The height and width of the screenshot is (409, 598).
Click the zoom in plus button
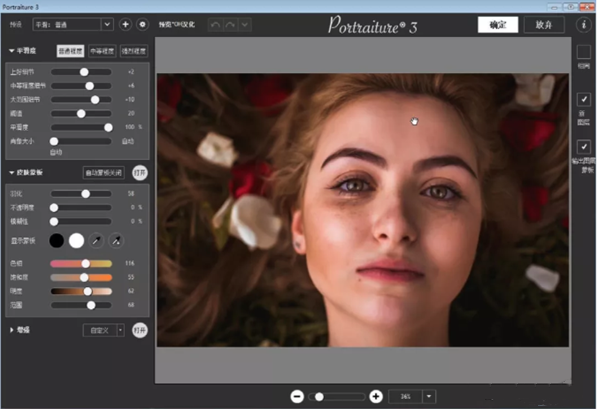click(376, 396)
